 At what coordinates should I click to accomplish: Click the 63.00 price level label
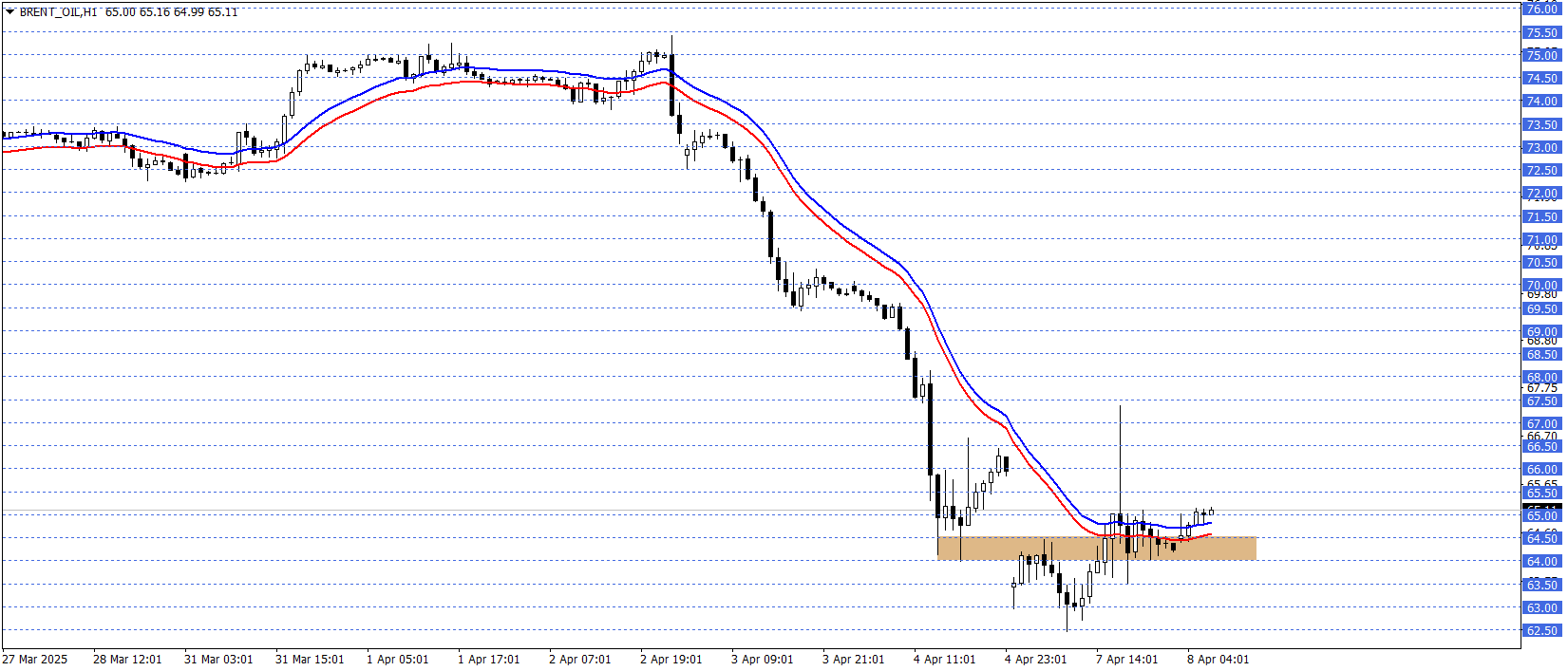coord(1541,607)
